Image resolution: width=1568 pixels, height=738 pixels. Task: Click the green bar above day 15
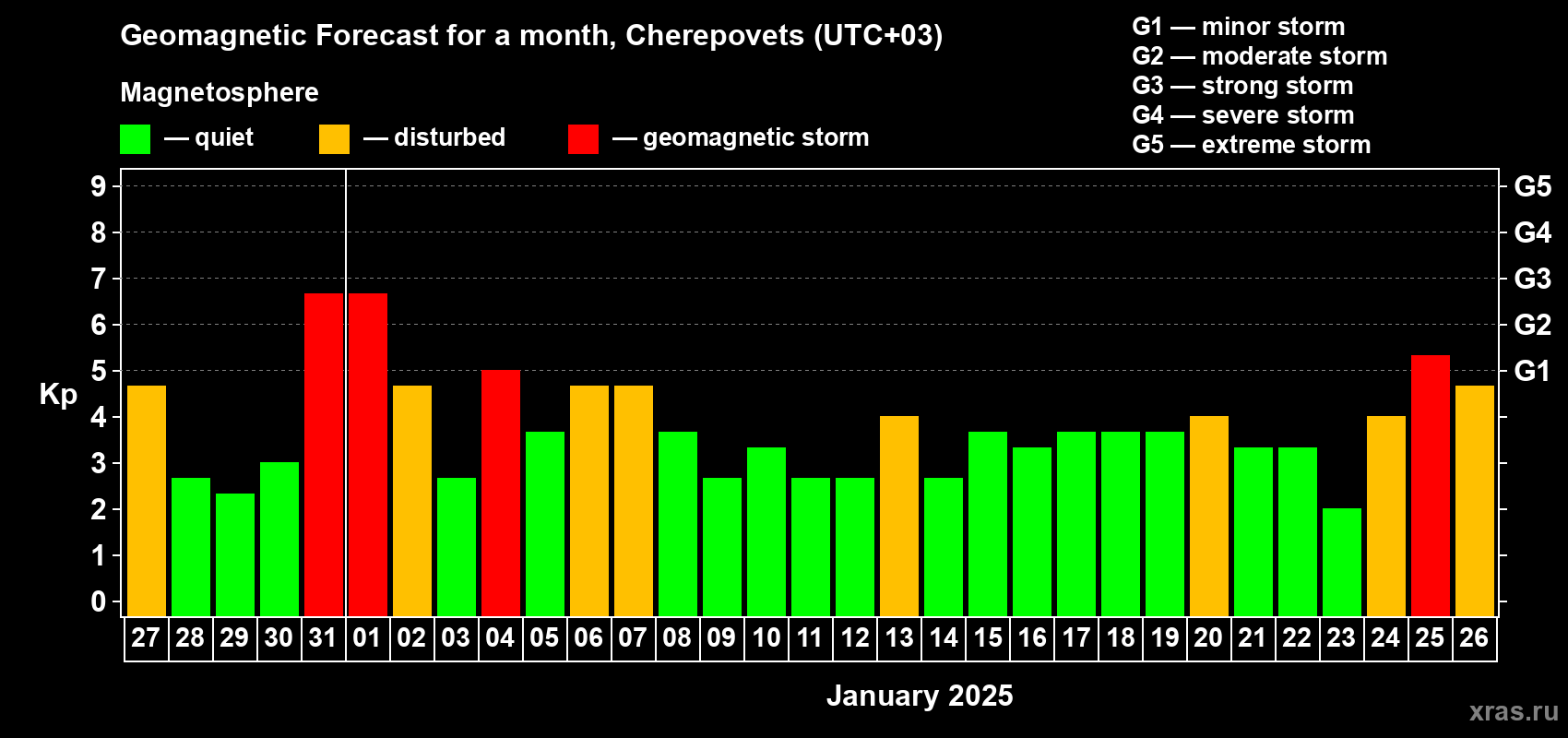coord(988,524)
